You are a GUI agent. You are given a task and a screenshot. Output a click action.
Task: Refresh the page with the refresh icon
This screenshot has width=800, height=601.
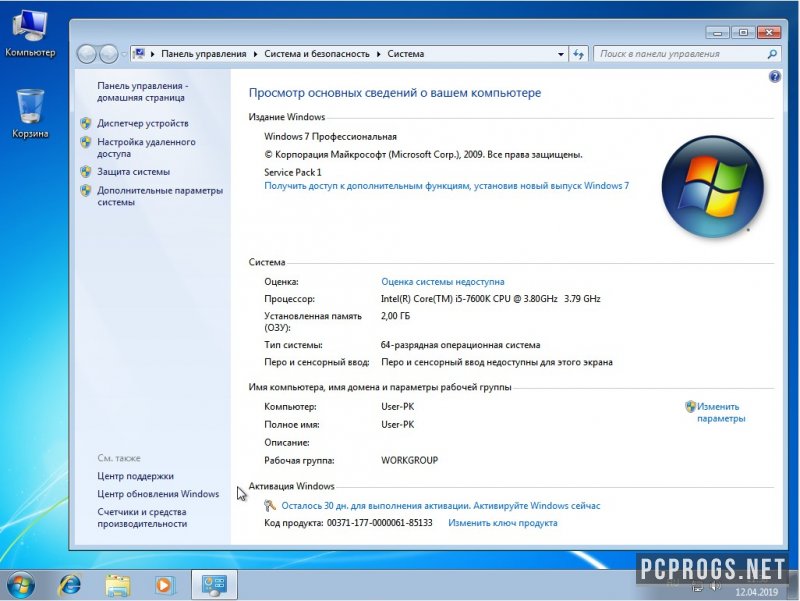point(578,54)
